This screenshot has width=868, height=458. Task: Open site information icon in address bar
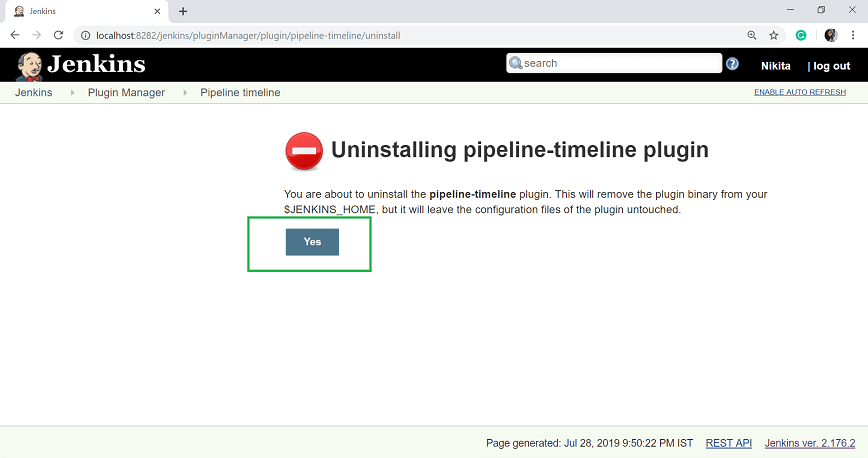click(85, 35)
